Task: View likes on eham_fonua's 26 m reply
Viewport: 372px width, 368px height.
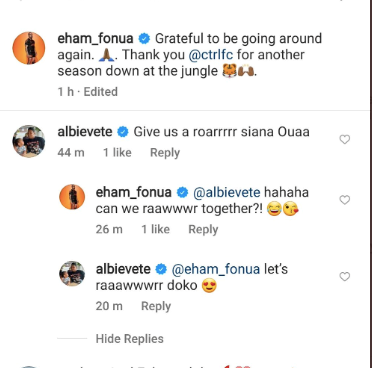Action: tap(156, 229)
